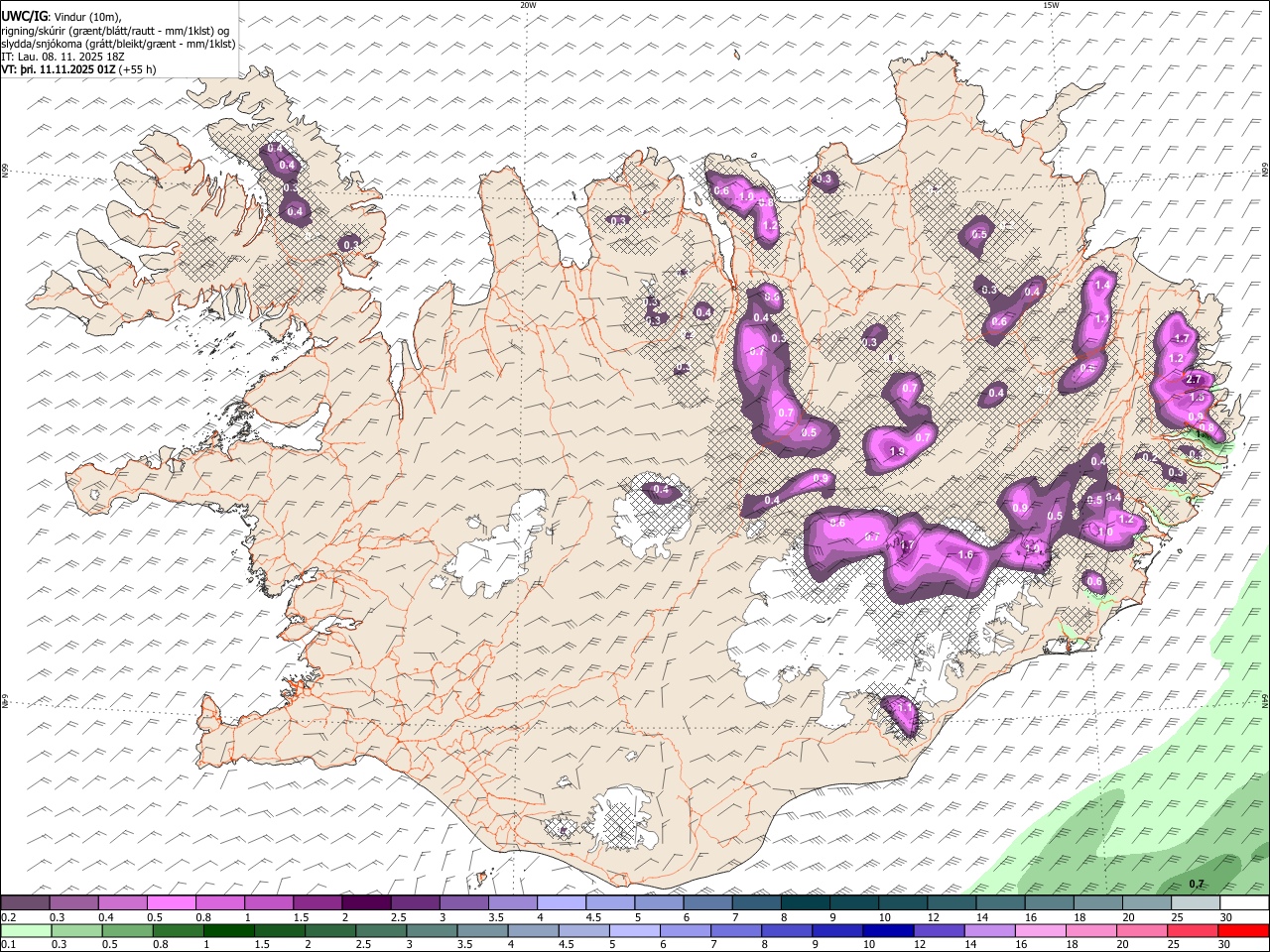The width and height of the screenshot is (1270, 952).
Task: Click the bright red 30 swatch in the lower legend
Action: (x=1243, y=930)
